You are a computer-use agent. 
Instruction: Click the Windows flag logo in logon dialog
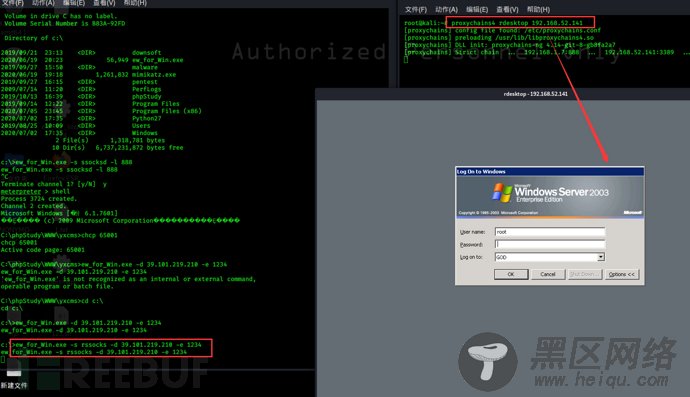point(502,192)
